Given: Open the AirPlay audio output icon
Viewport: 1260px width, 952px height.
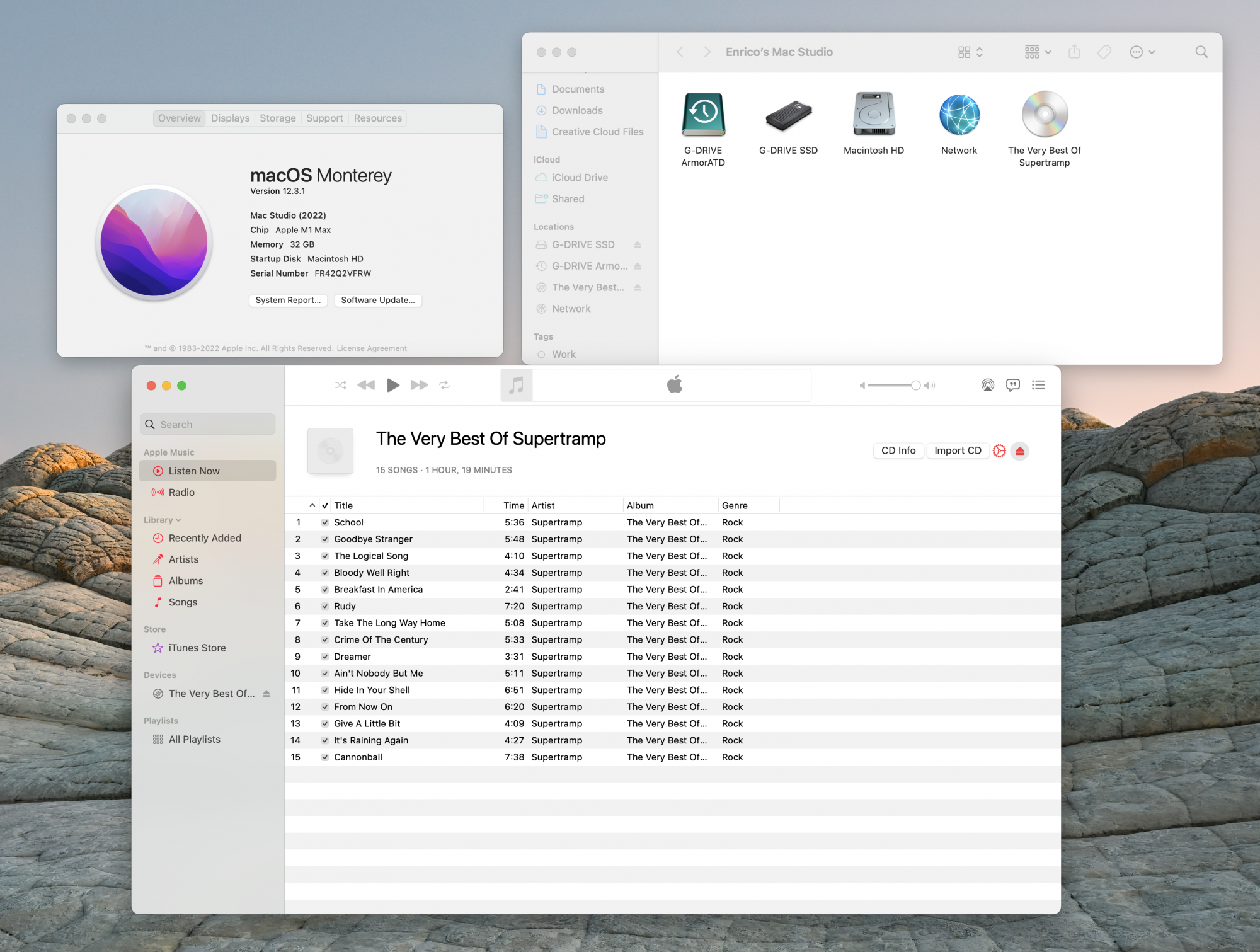Looking at the screenshot, I should [x=988, y=385].
